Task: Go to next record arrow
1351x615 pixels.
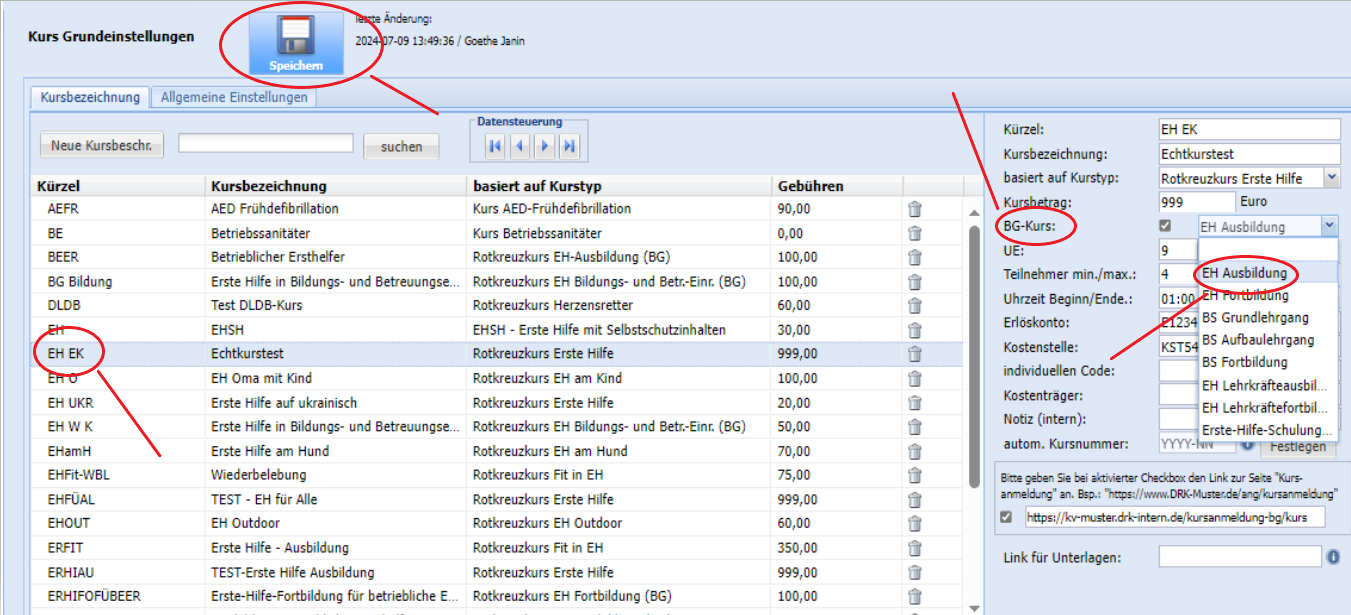Action: (x=544, y=147)
